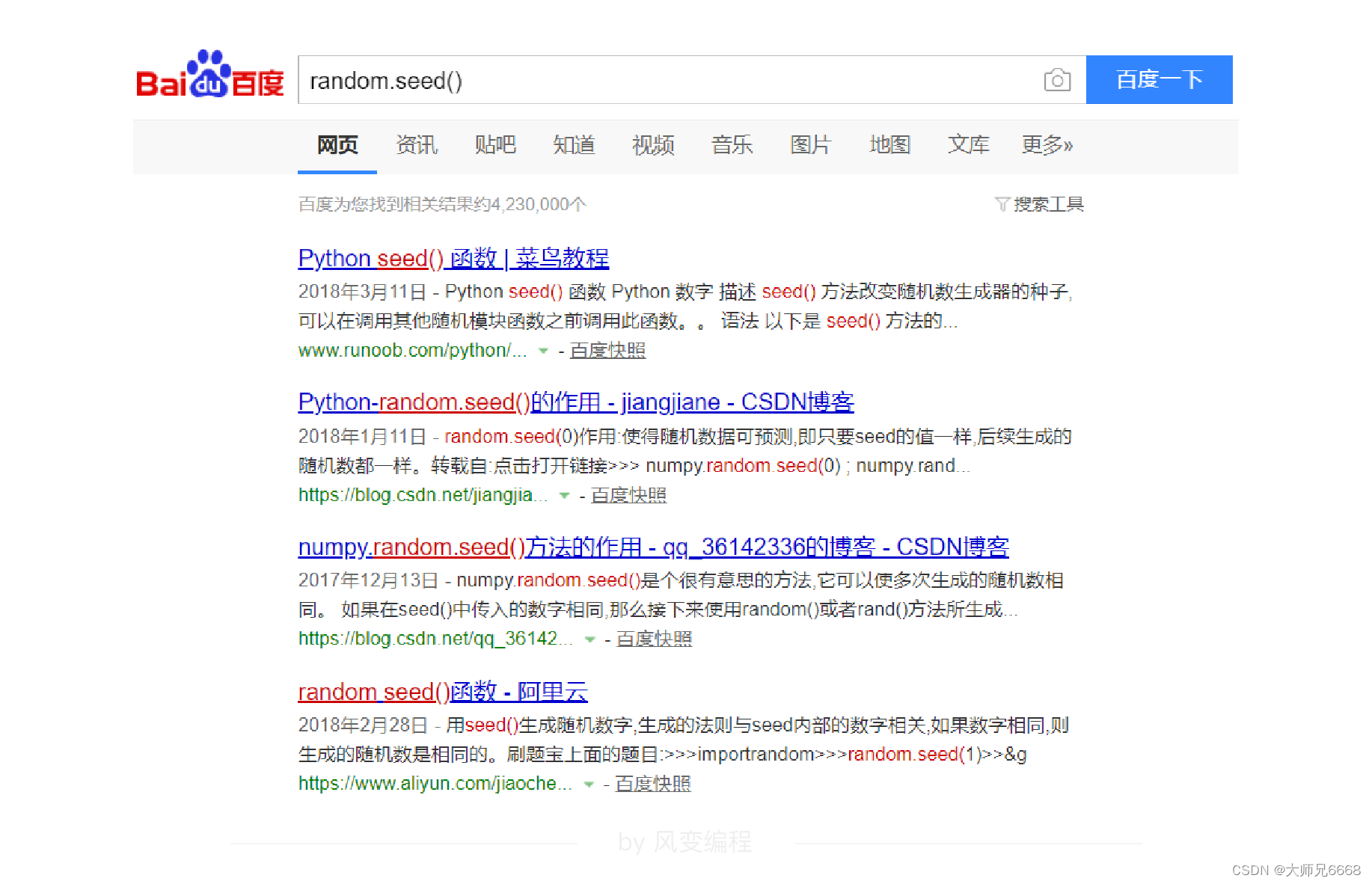Click the date 2018年3月11日 in first snippet
This screenshot has height=884, width=1372.
[x=362, y=292]
